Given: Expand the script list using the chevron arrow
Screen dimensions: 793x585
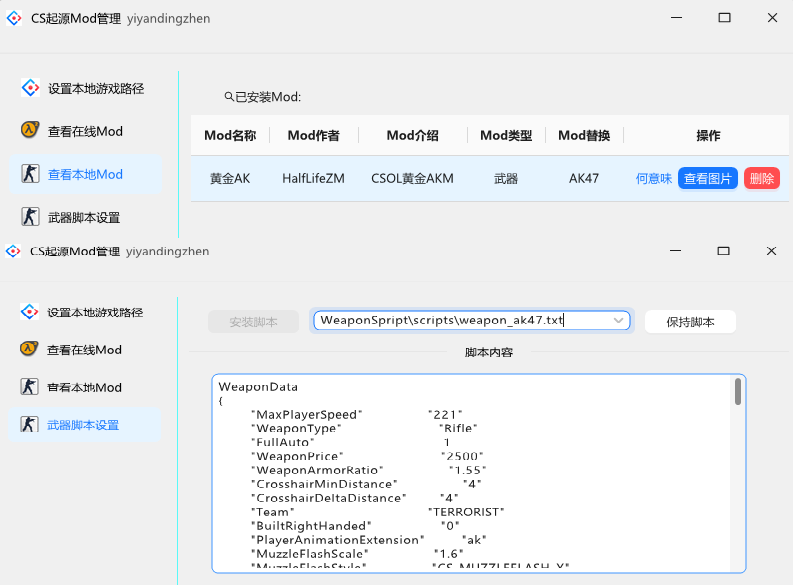Looking at the screenshot, I should (619, 321).
